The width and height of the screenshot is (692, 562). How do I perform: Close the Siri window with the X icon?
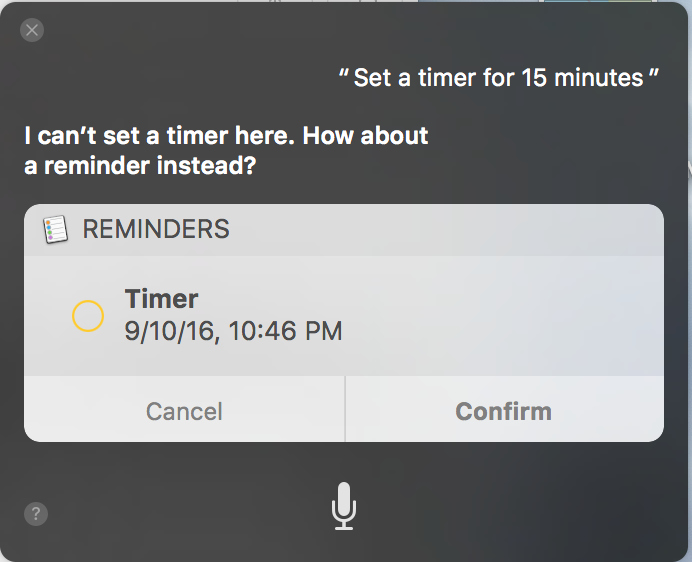(x=32, y=30)
